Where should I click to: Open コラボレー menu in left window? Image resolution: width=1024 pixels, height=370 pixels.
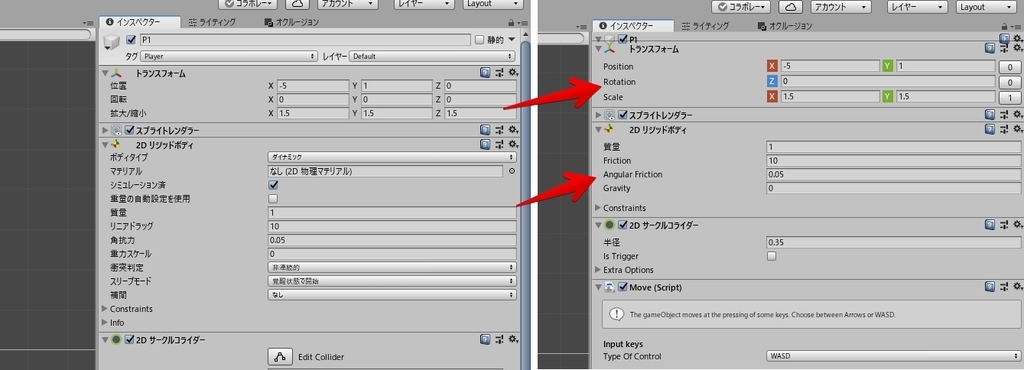point(248,4)
